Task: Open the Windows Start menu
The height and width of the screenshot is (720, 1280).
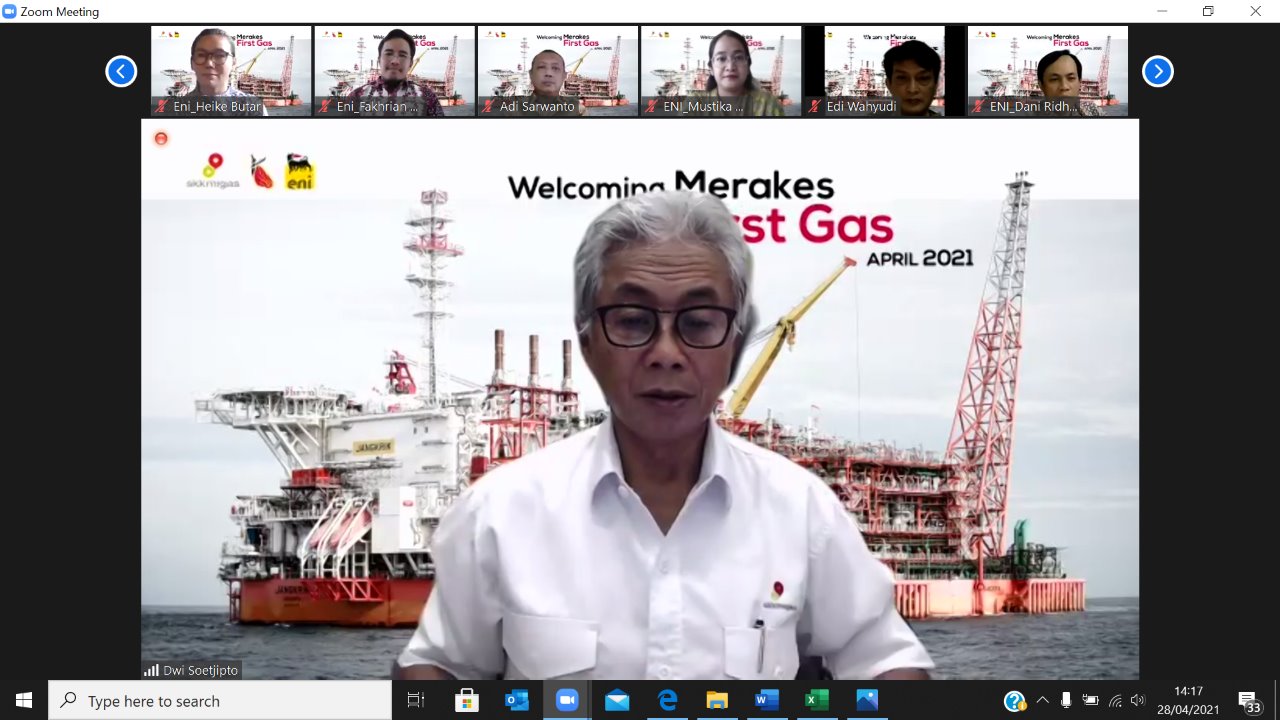Action: pos(24,700)
